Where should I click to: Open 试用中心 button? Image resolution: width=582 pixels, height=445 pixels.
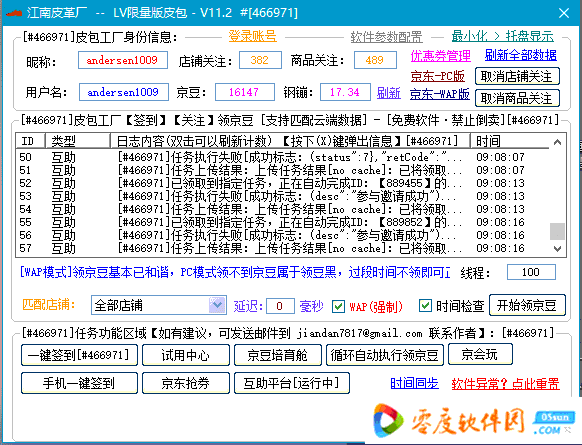186,355
